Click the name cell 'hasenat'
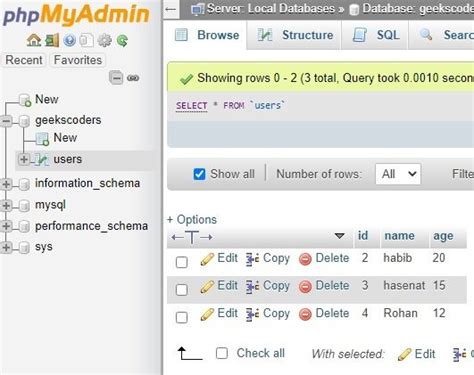The width and height of the screenshot is (474, 375). pyautogui.click(x=404, y=286)
